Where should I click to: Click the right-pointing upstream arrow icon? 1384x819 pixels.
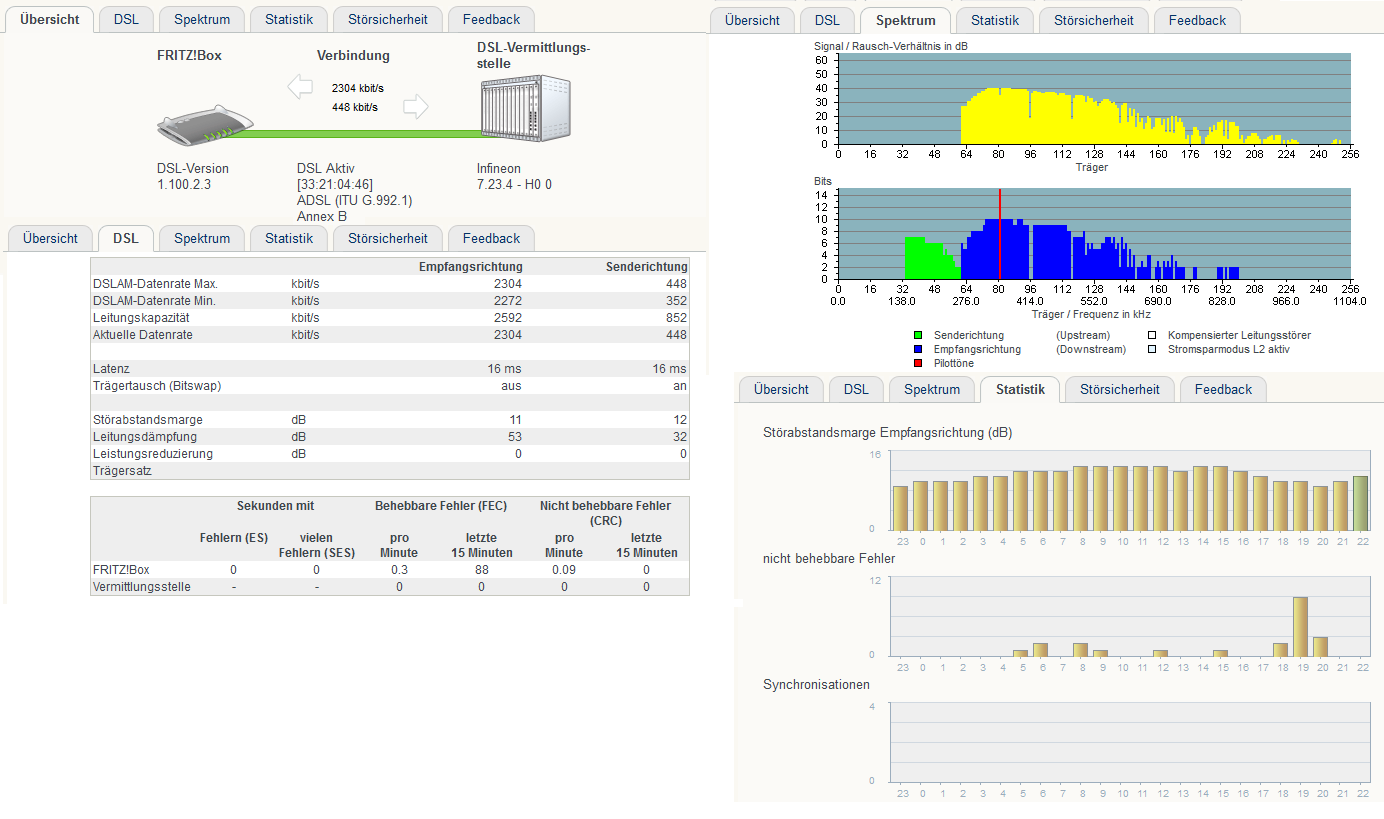tap(416, 107)
